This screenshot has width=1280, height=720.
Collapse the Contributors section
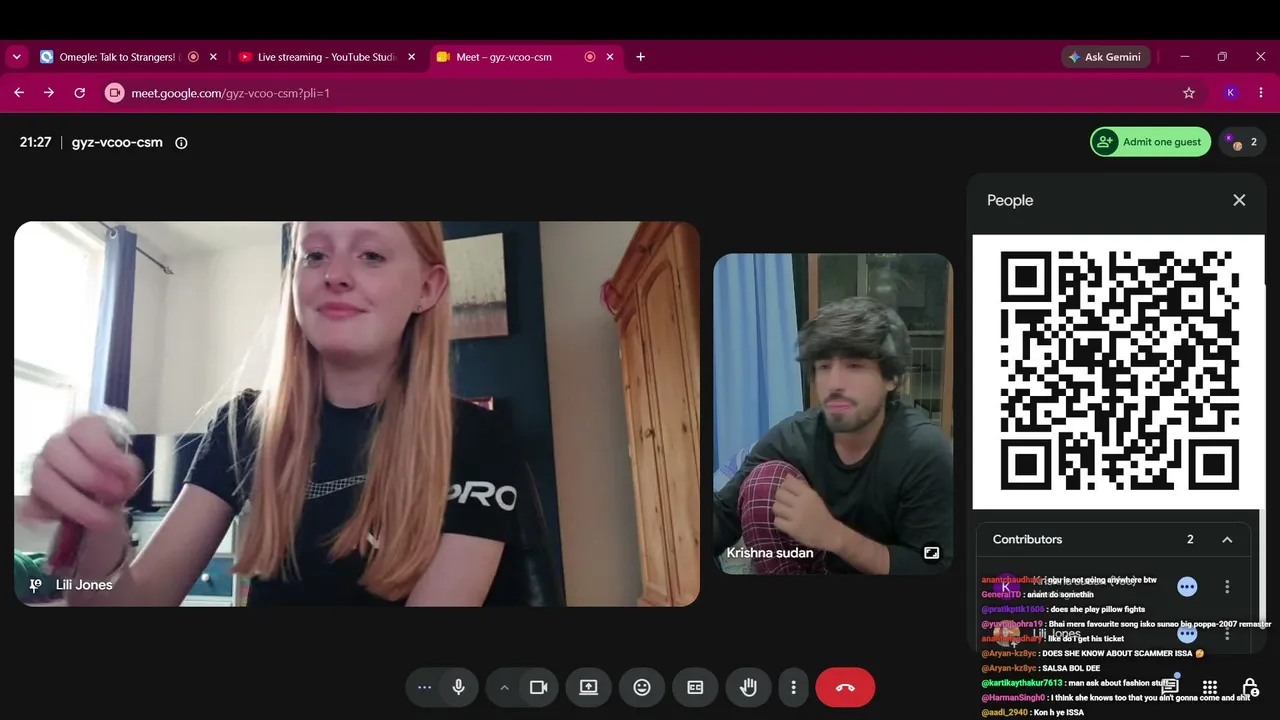tap(1227, 539)
